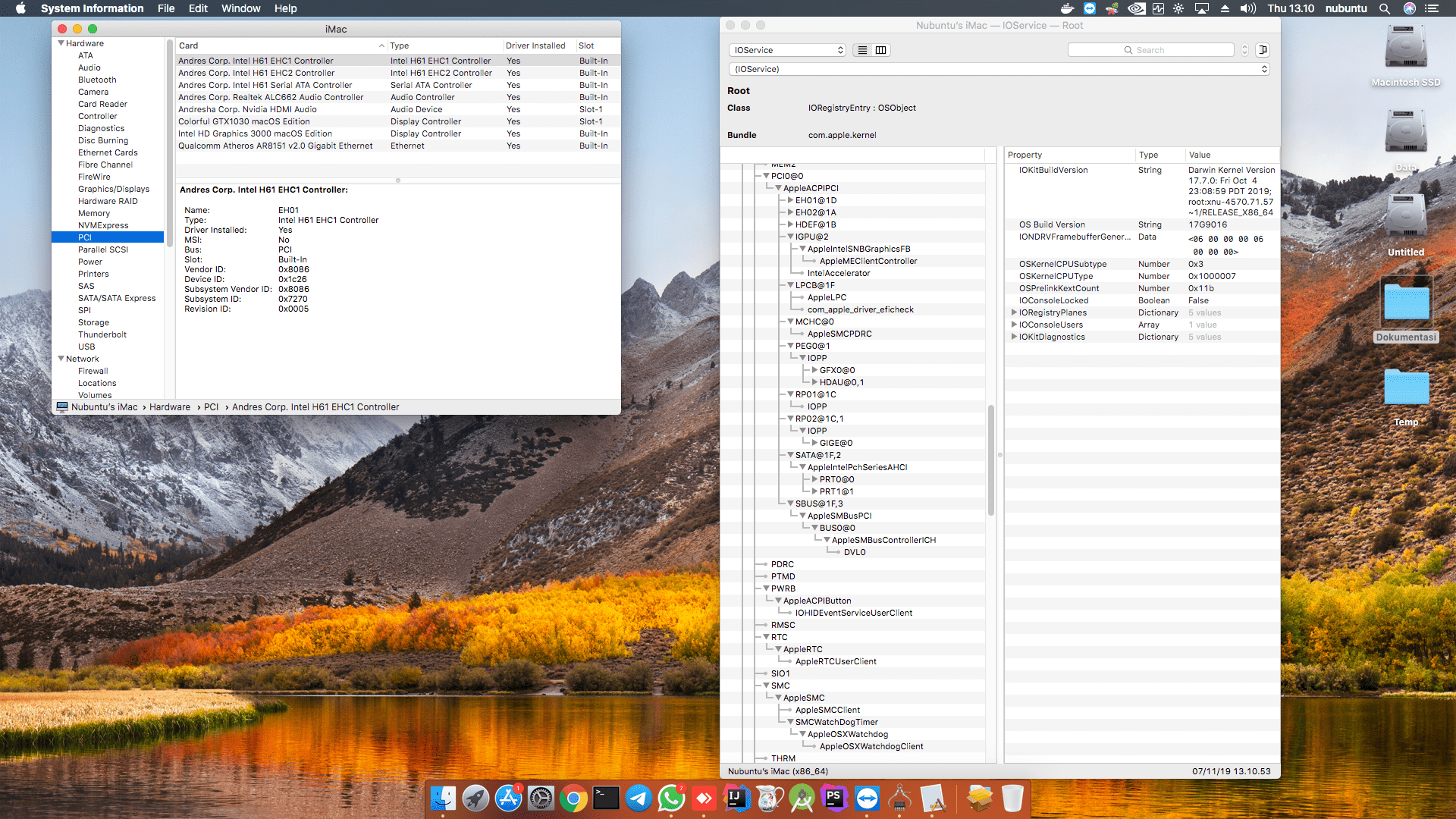Open Terminal from the Dock
The height and width of the screenshot is (819, 1456).
(x=606, y=798)
